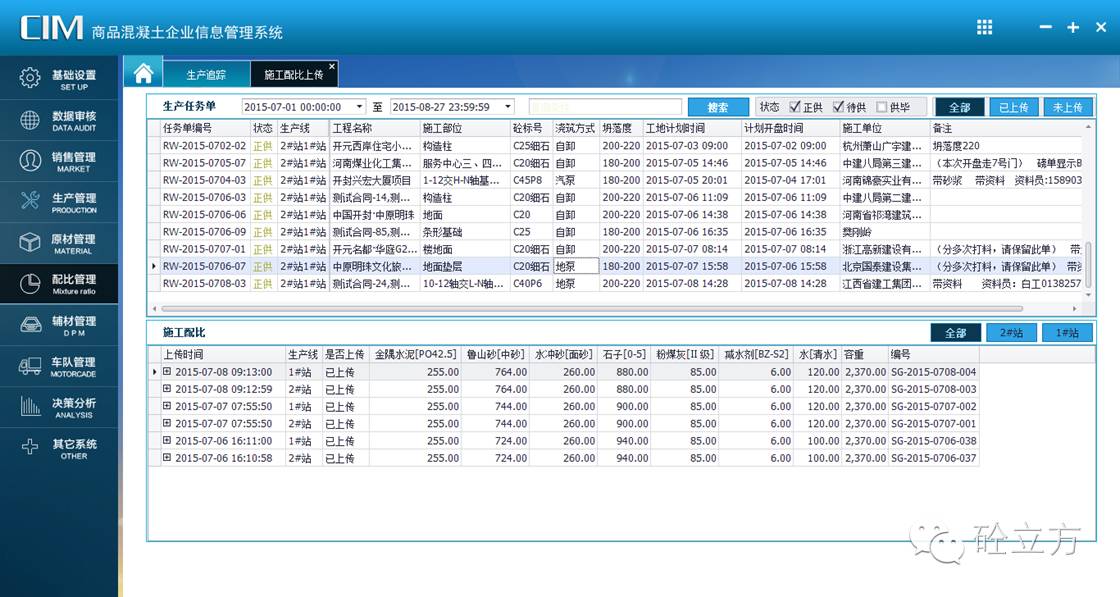Uncheck the 正供 status checkbox

(795, 107)
